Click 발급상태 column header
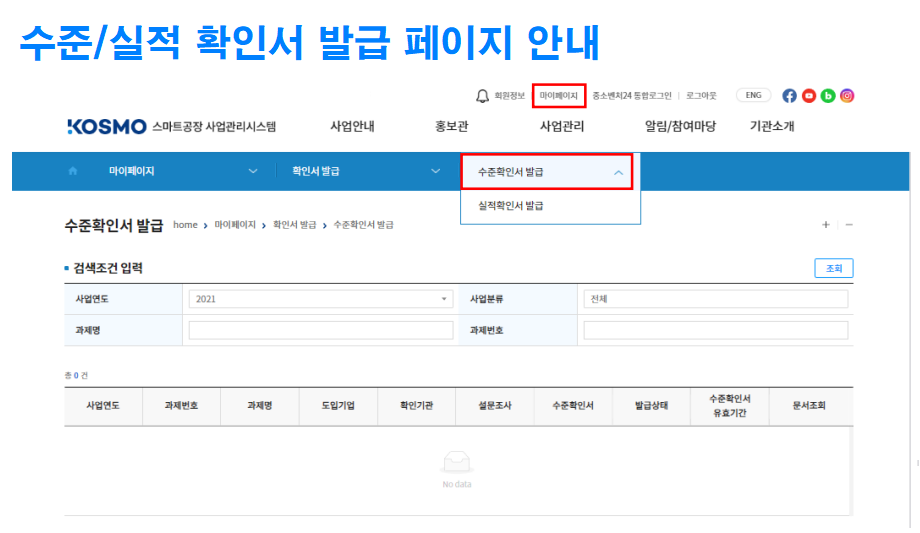The height and width of the screenshot is (533, 920). [651, 406]
